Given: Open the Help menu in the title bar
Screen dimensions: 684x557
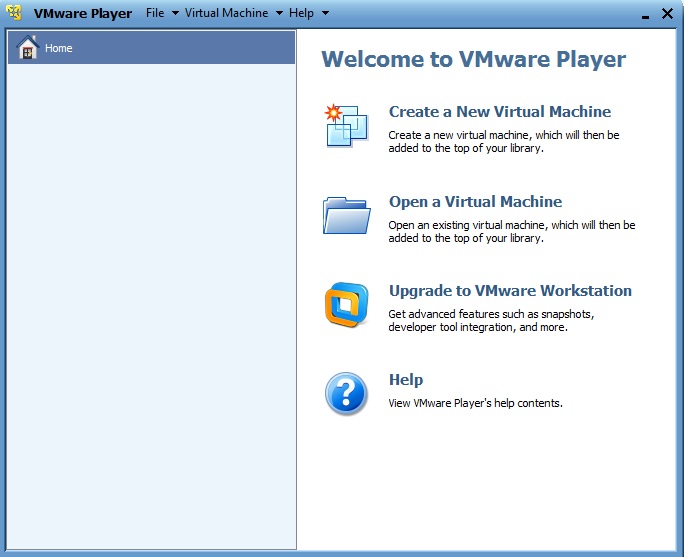Looking at the screenshot, I should click(301, 13).
